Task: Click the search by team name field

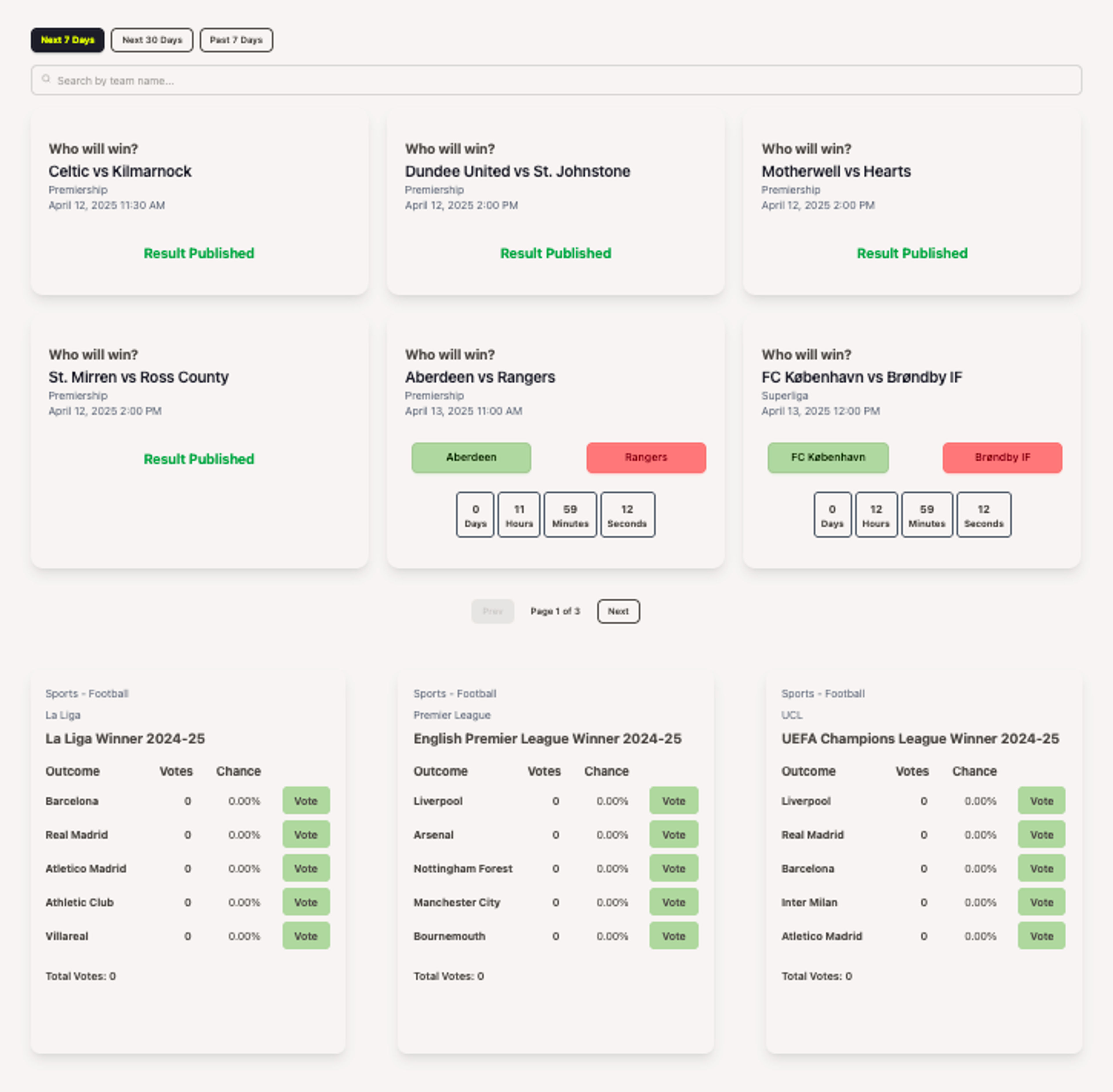Action: (556, 80)
